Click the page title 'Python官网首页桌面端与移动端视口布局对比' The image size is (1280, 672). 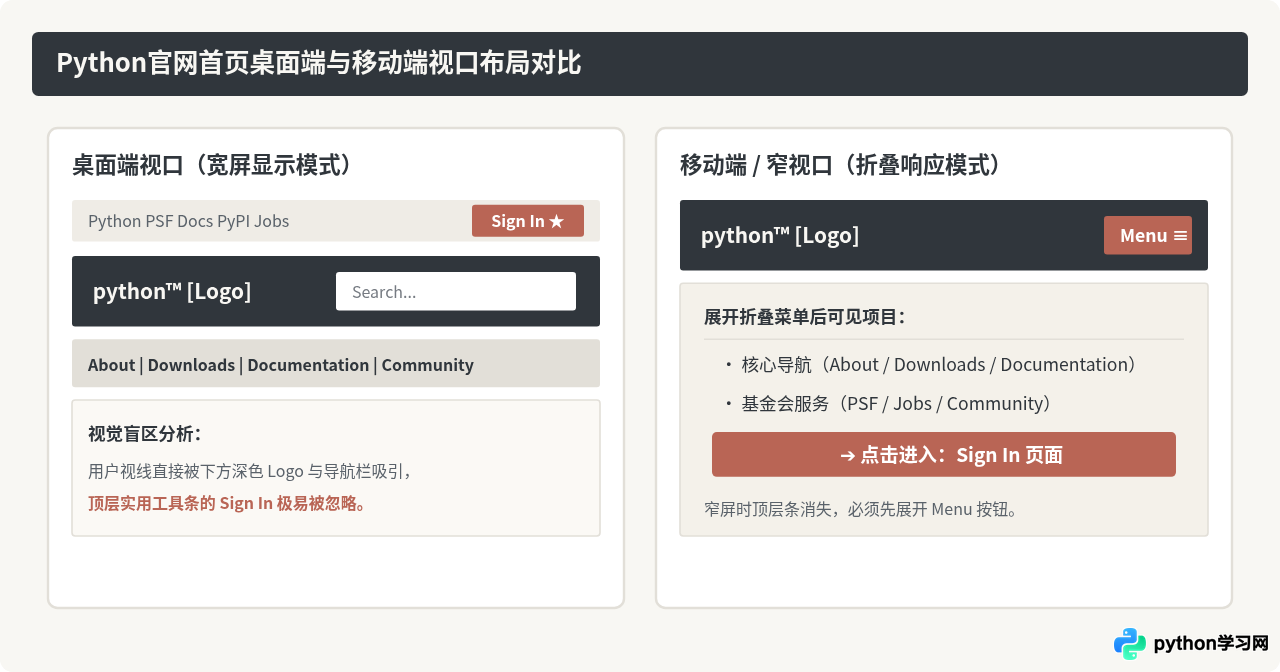(319, 63)
